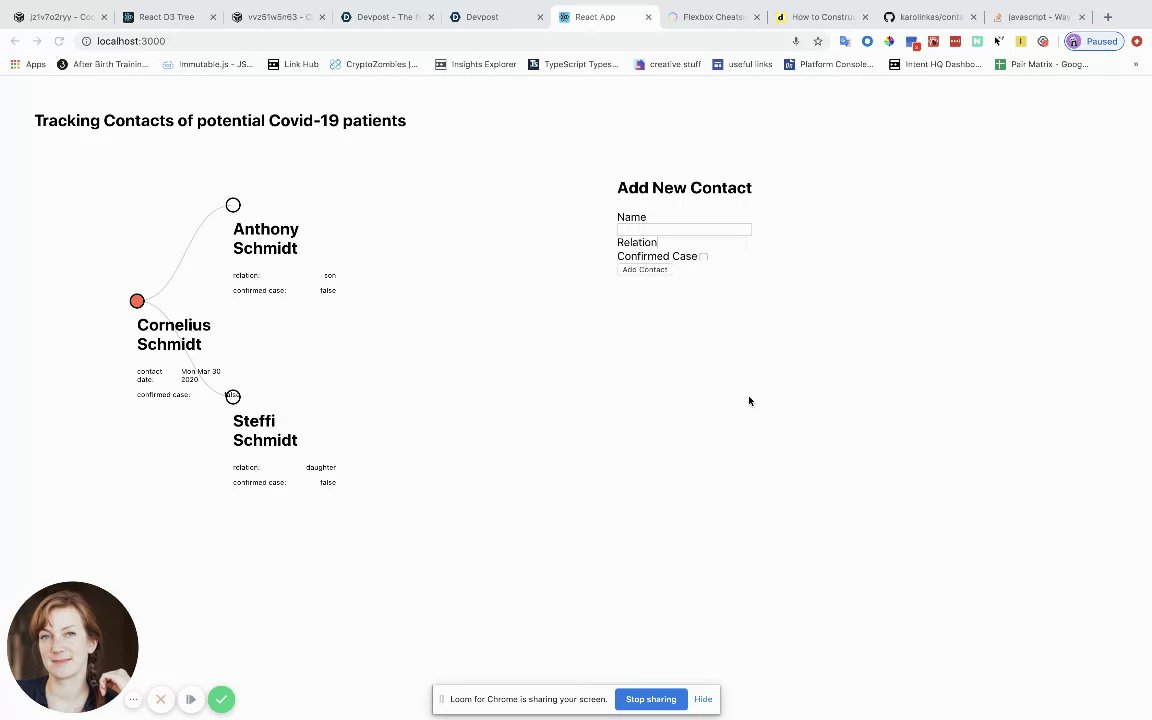Click Cornelius Schmidt's red tree node
The height and width of the screenshot is (720, 1152).
[137, 301]
